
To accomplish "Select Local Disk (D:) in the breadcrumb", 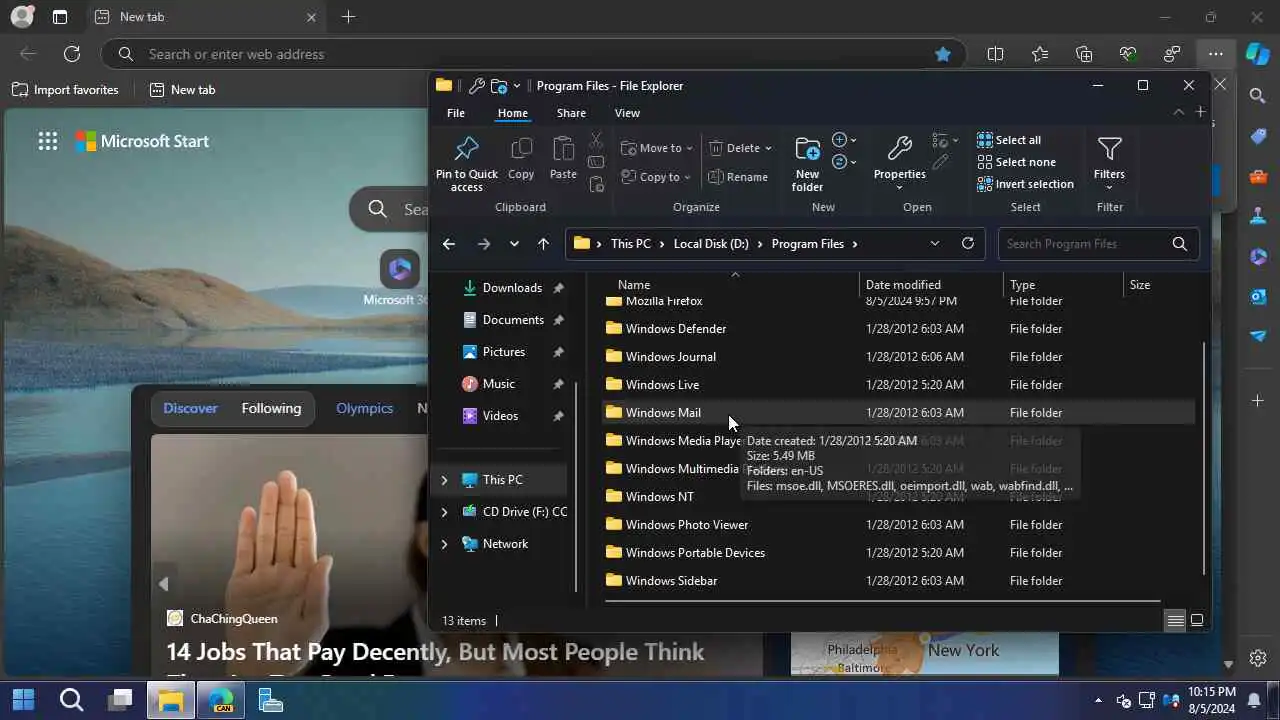I will tap(711, 244).
